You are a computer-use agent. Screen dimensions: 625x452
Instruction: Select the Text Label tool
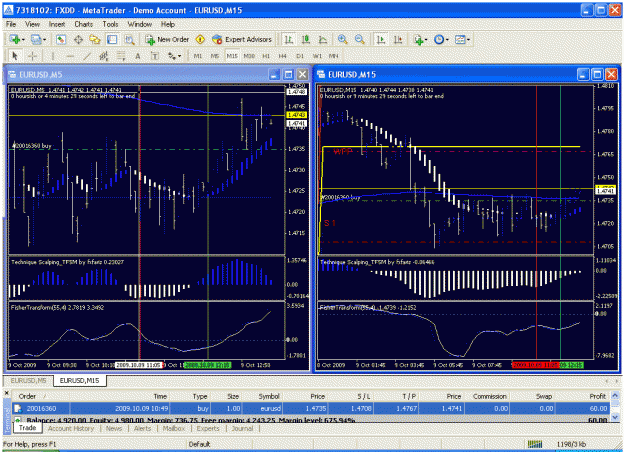pos(155,56)
